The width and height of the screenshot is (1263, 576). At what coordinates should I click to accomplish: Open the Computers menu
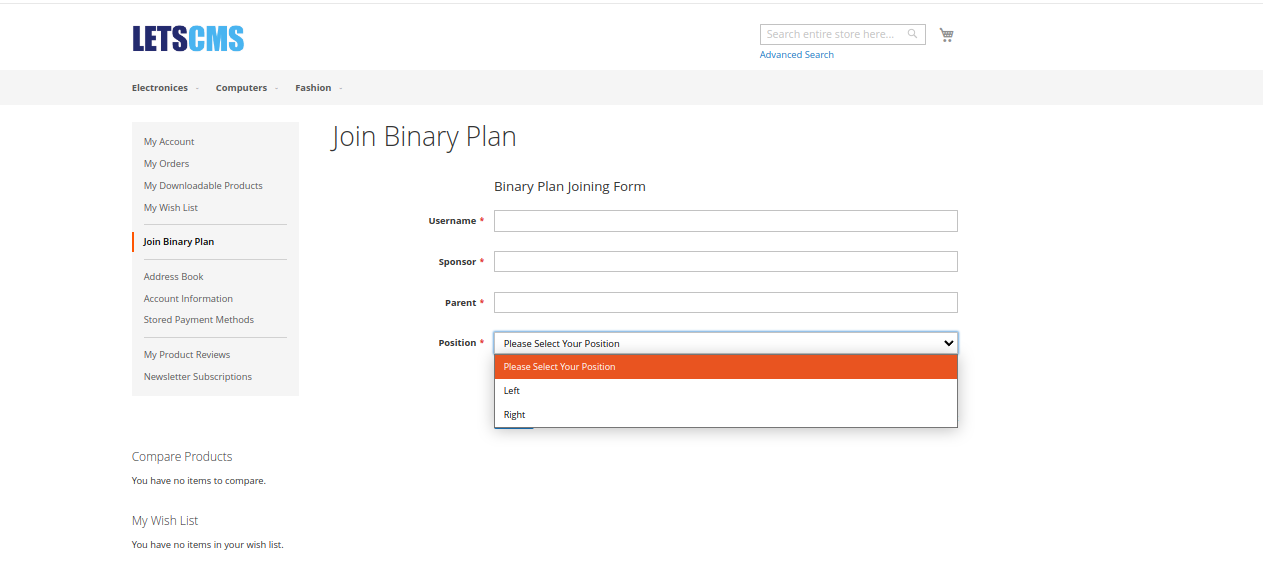coord(241,88)
